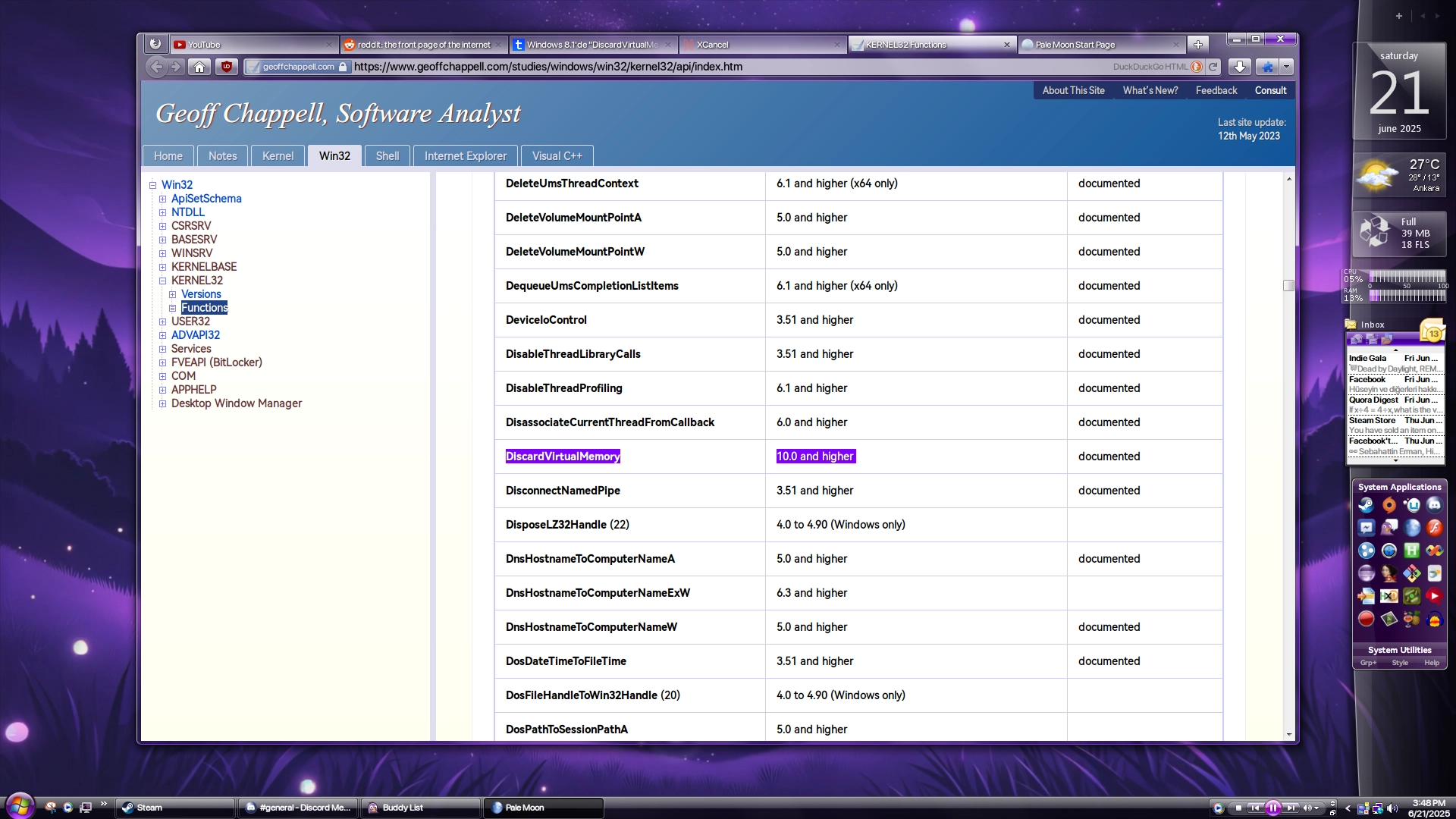1456x819 pixels.
Task: Open the Buddy List taskbar button
Action: [x=421, y=808]
